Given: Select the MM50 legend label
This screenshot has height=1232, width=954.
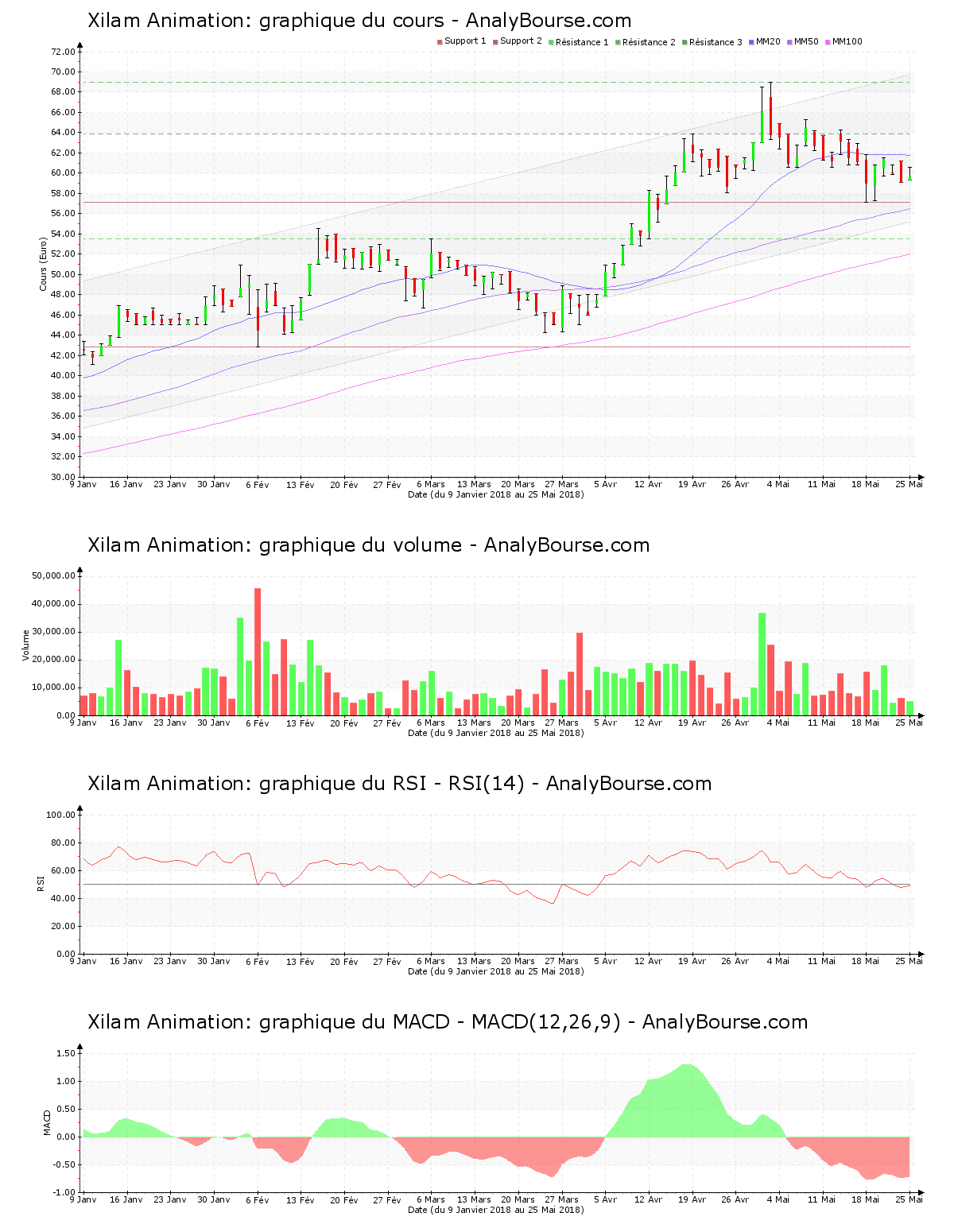Looking at the screenshot, I should point(806,41).
